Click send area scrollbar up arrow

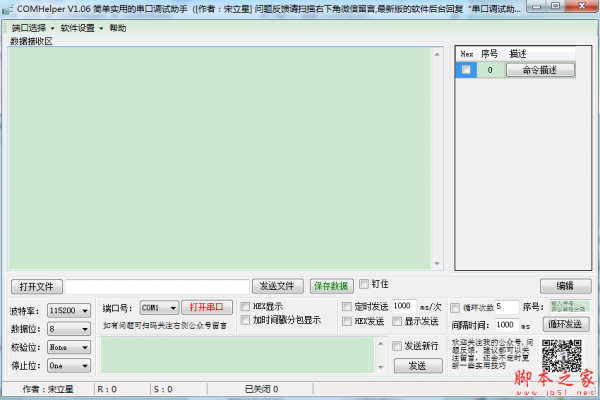click(380, 344)
